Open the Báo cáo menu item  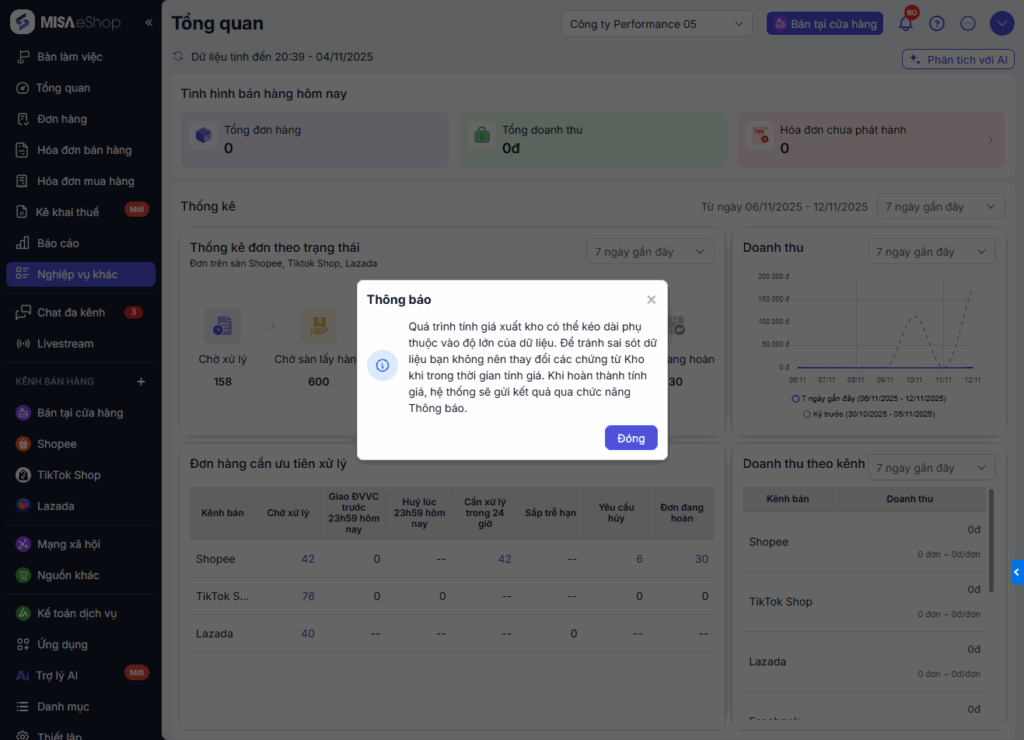click(x=57, y=243)
